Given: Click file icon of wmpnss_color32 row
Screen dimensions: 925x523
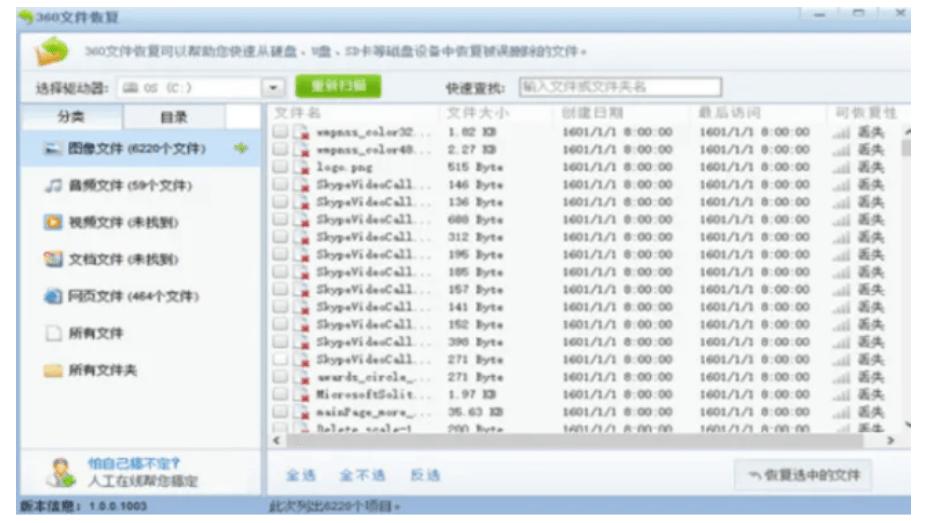Looking at the screenshot, I should 302,132.
